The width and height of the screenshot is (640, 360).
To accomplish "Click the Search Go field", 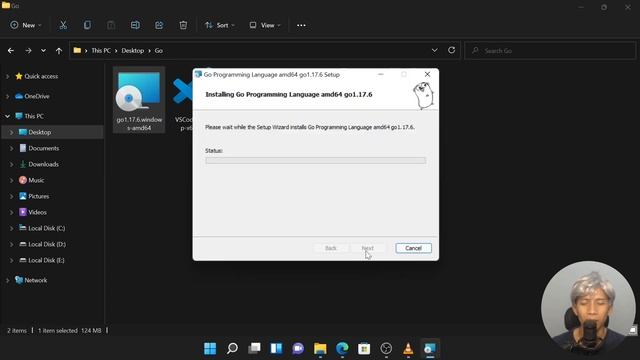I will (x=550, y=51).
